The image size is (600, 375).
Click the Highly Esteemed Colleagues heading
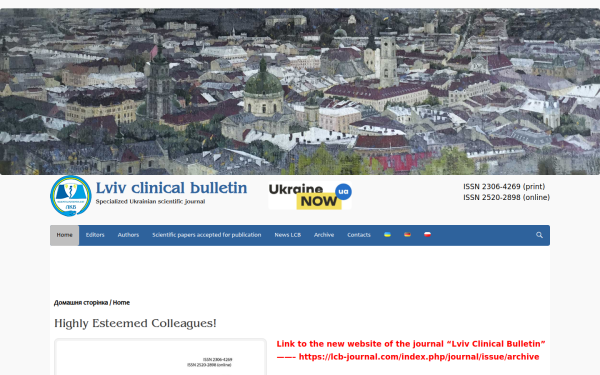point(135,323)
